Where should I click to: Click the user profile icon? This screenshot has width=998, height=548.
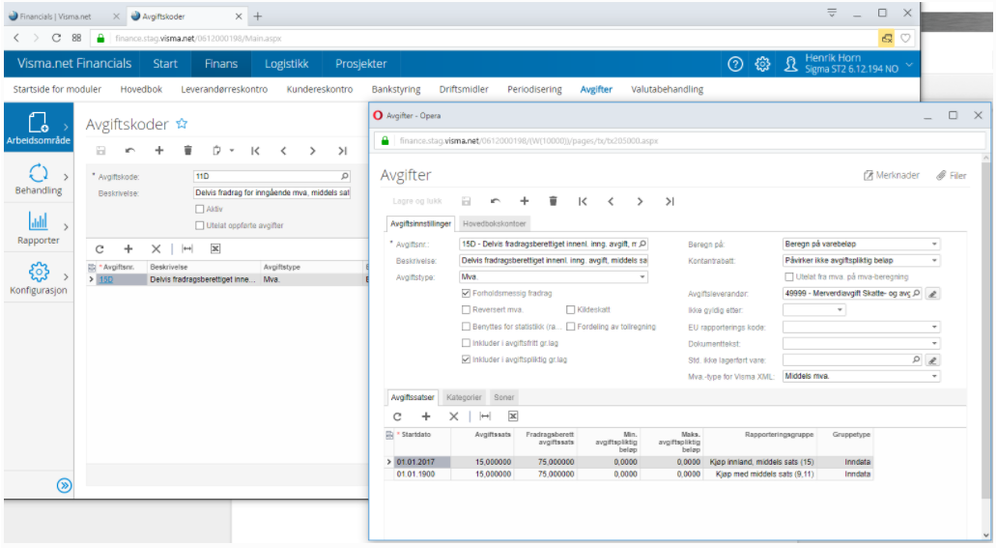click(x=791, y=64)
